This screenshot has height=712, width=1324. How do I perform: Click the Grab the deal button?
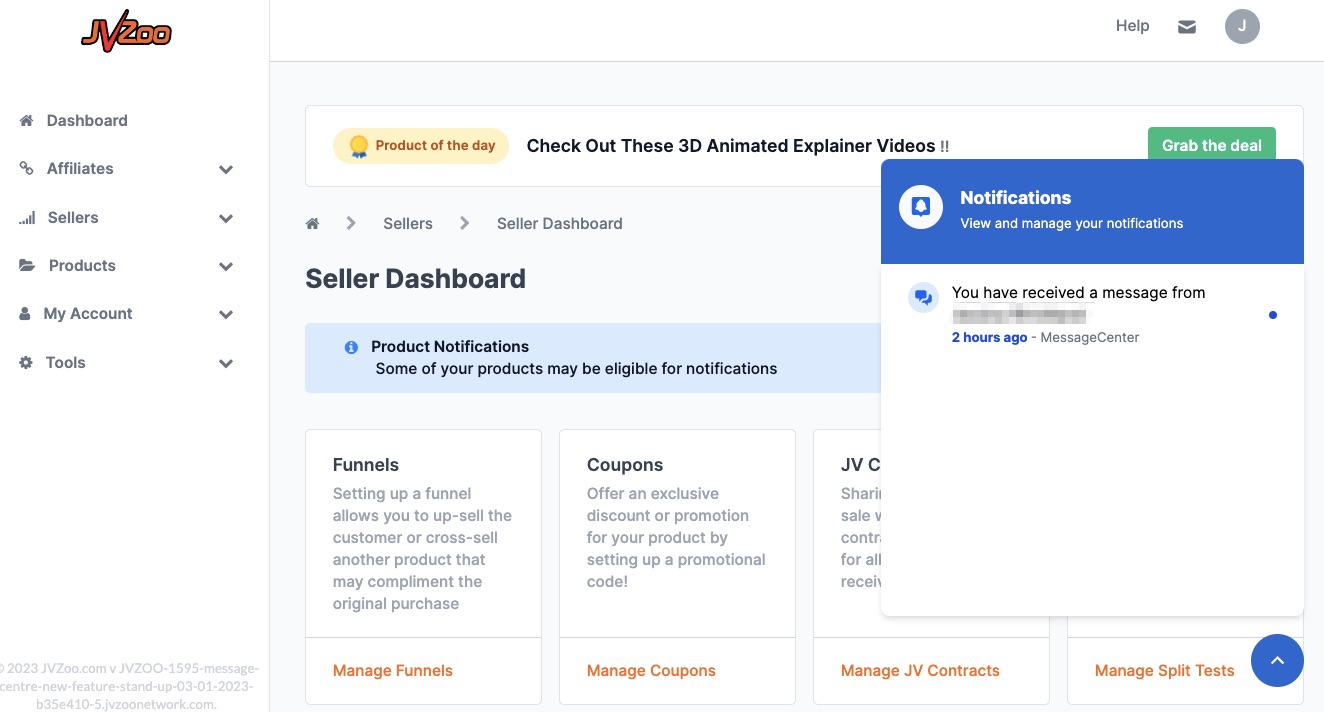1212,145
